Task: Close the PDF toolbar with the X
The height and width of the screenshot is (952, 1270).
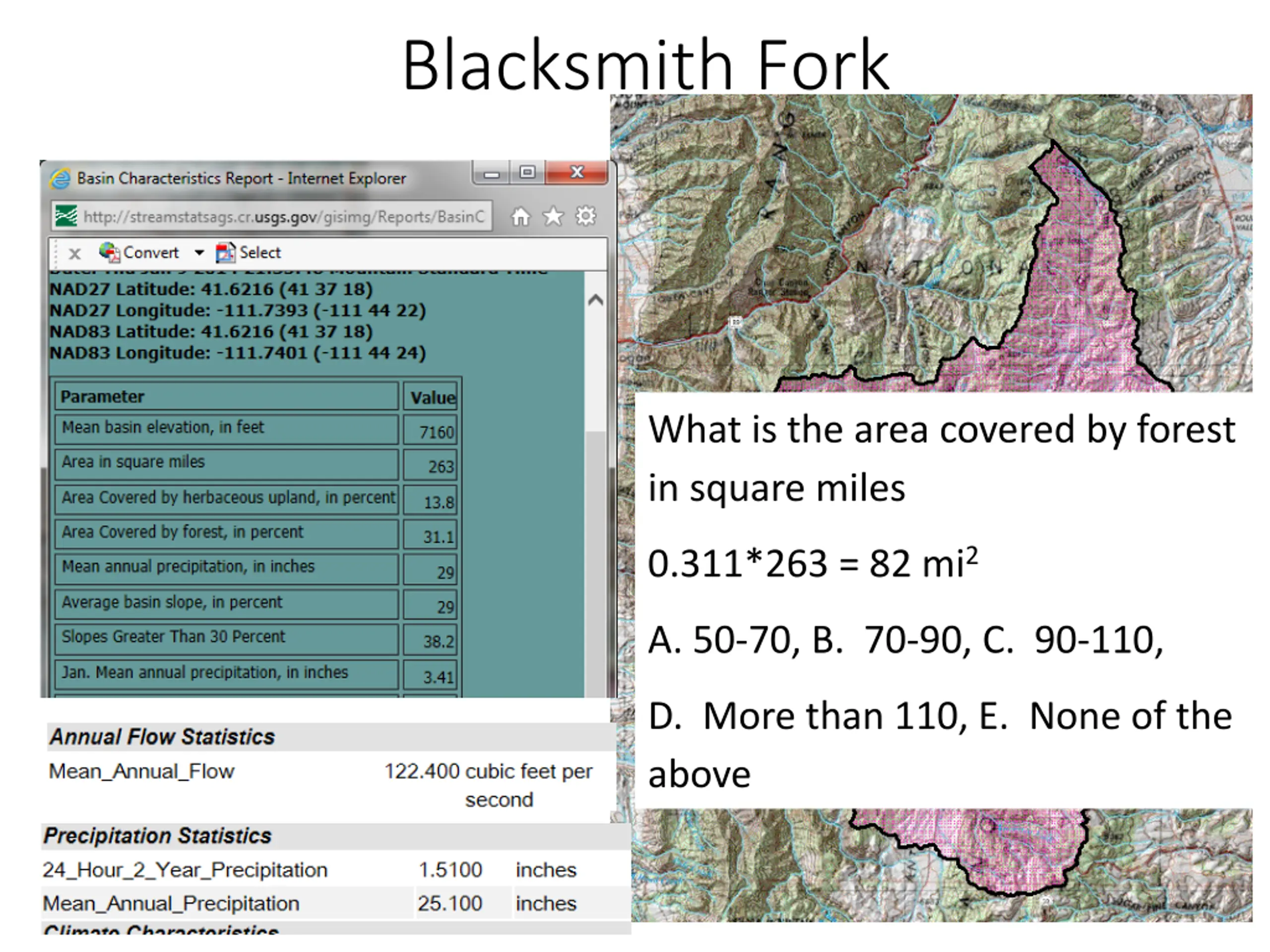Action: (74, 253)
